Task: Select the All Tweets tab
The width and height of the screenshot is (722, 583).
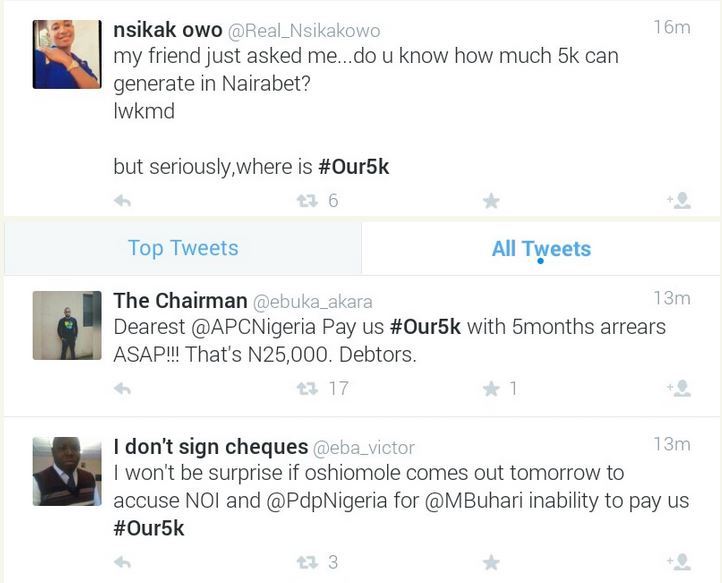Action: tap(541, 248)
